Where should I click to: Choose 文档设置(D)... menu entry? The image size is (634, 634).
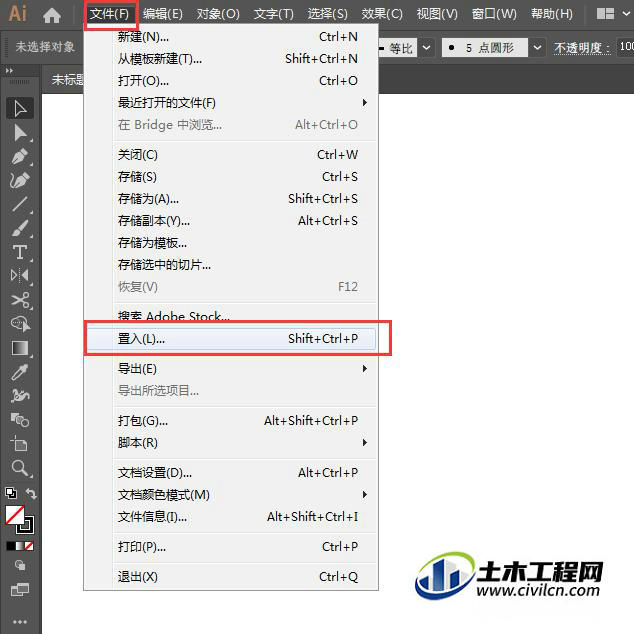click(231, 472)
